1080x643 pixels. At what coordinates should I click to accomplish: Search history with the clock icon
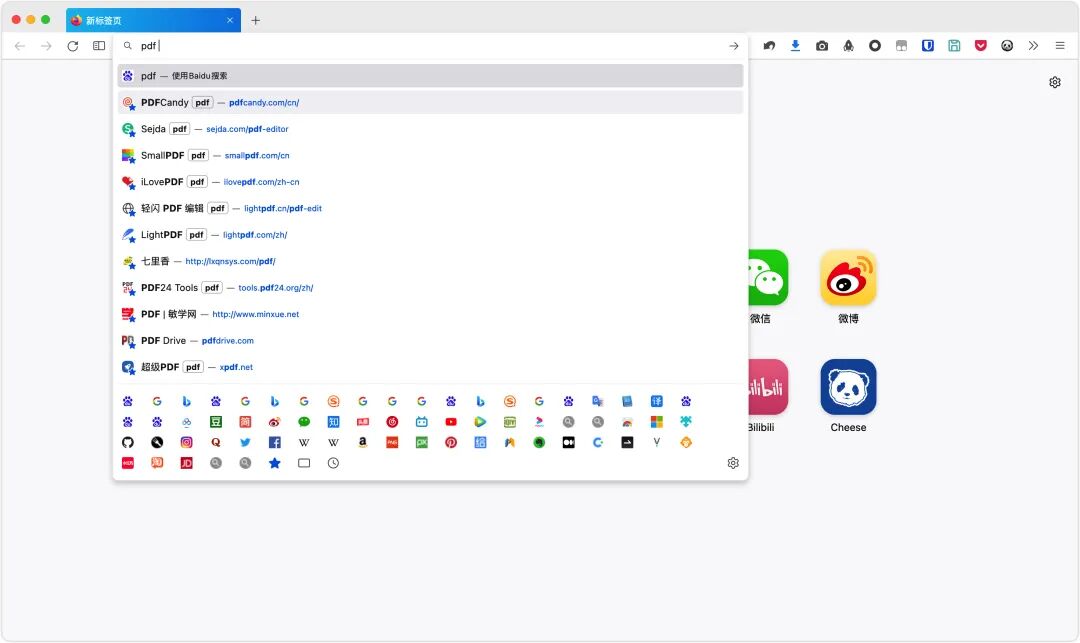(333, 463)
